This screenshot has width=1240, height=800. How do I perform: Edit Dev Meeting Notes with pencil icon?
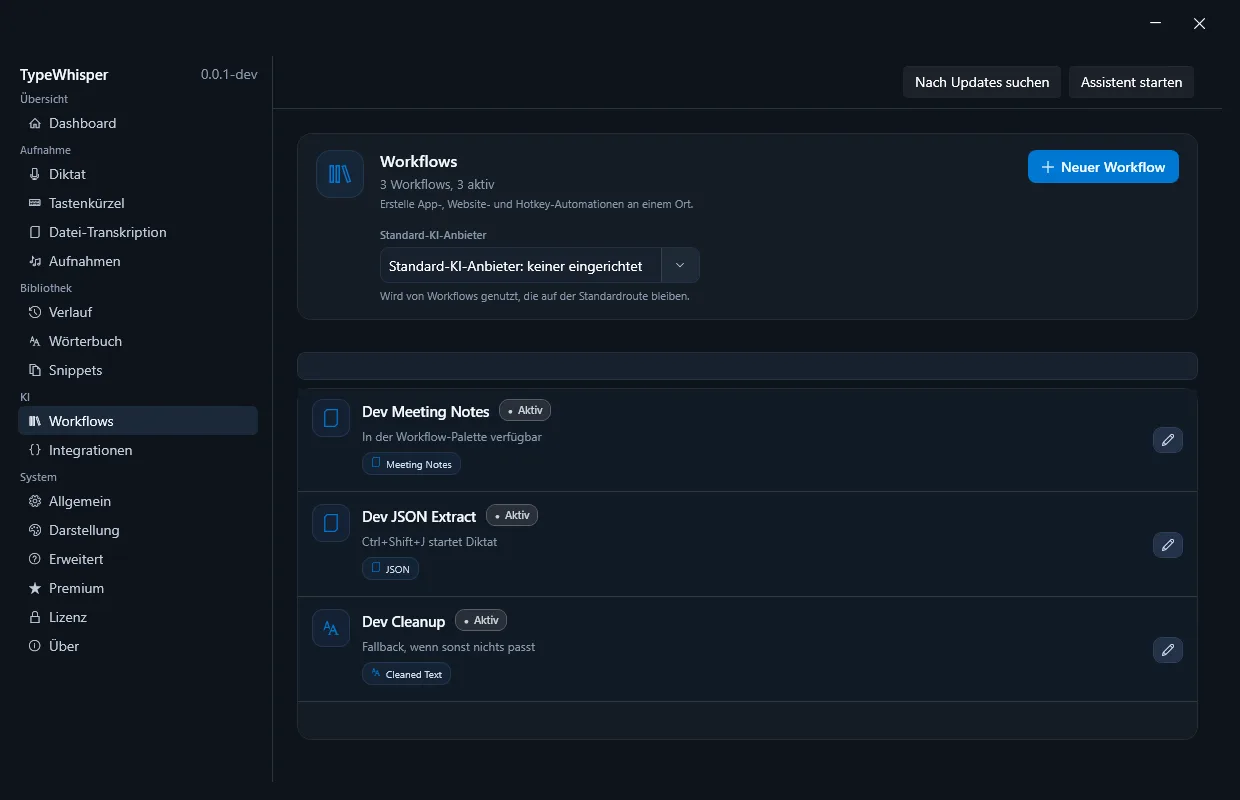pos(1168,440)
